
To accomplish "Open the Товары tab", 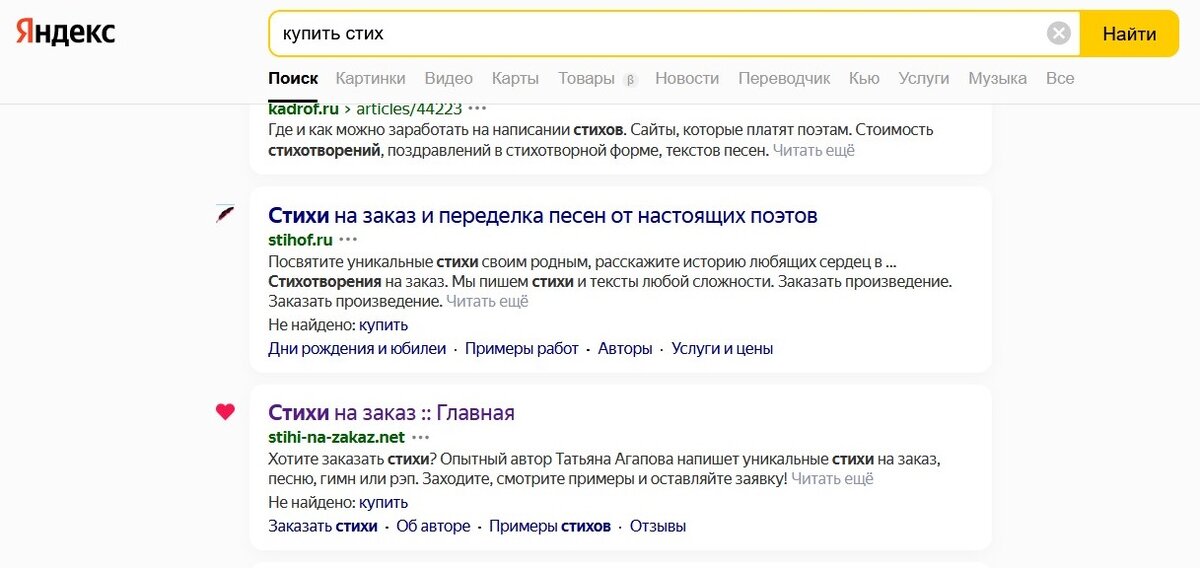I will [586, 78].
